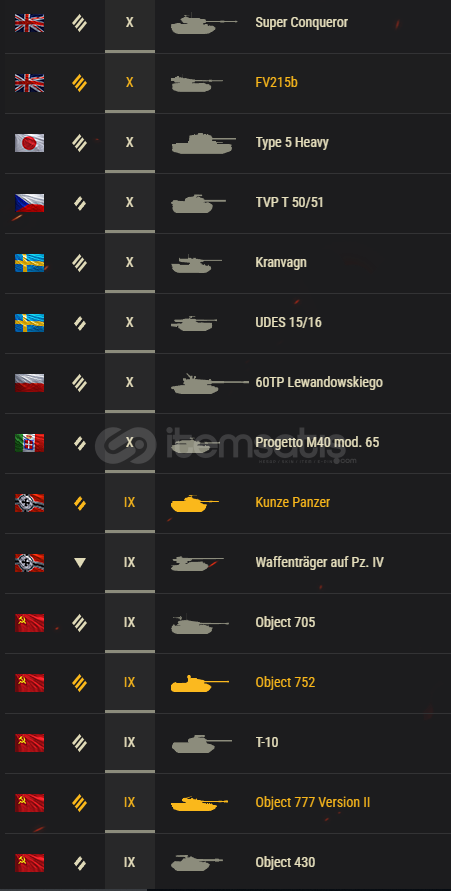Click the gold Kunze Panzer tank icon
This screenshot has width=451, height=891.
pos(194,503)
